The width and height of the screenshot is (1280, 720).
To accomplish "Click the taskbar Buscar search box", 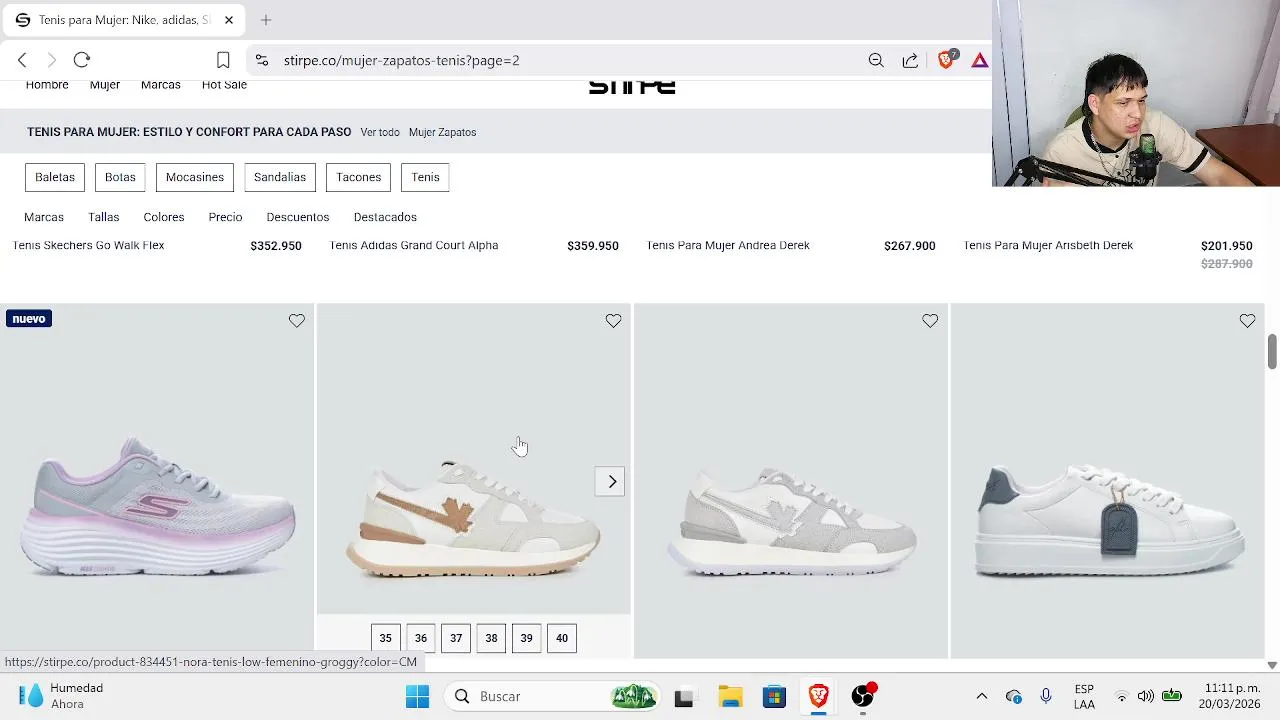I will [553, 696].
